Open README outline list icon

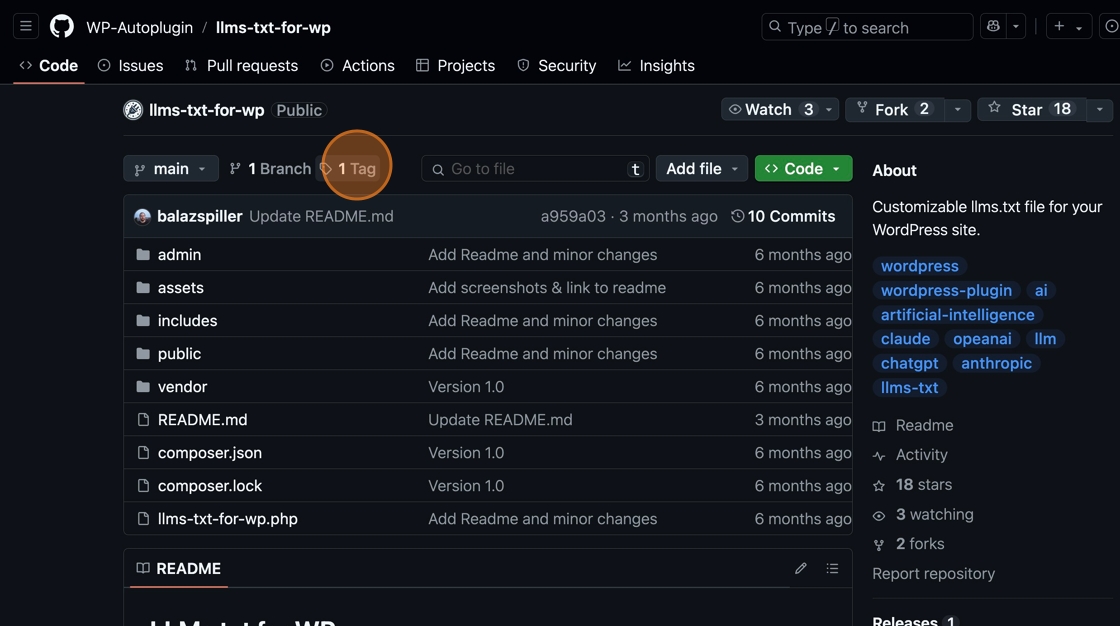click(x=832, y=569)
